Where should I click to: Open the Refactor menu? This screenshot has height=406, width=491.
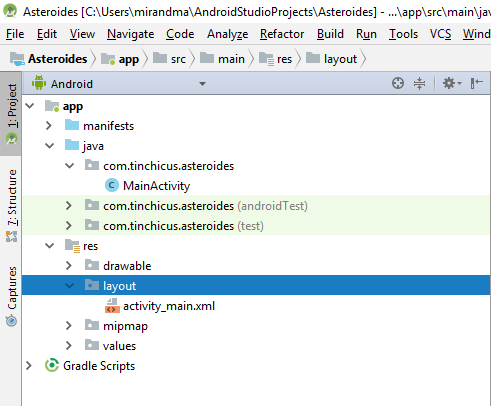pos(282,34)
